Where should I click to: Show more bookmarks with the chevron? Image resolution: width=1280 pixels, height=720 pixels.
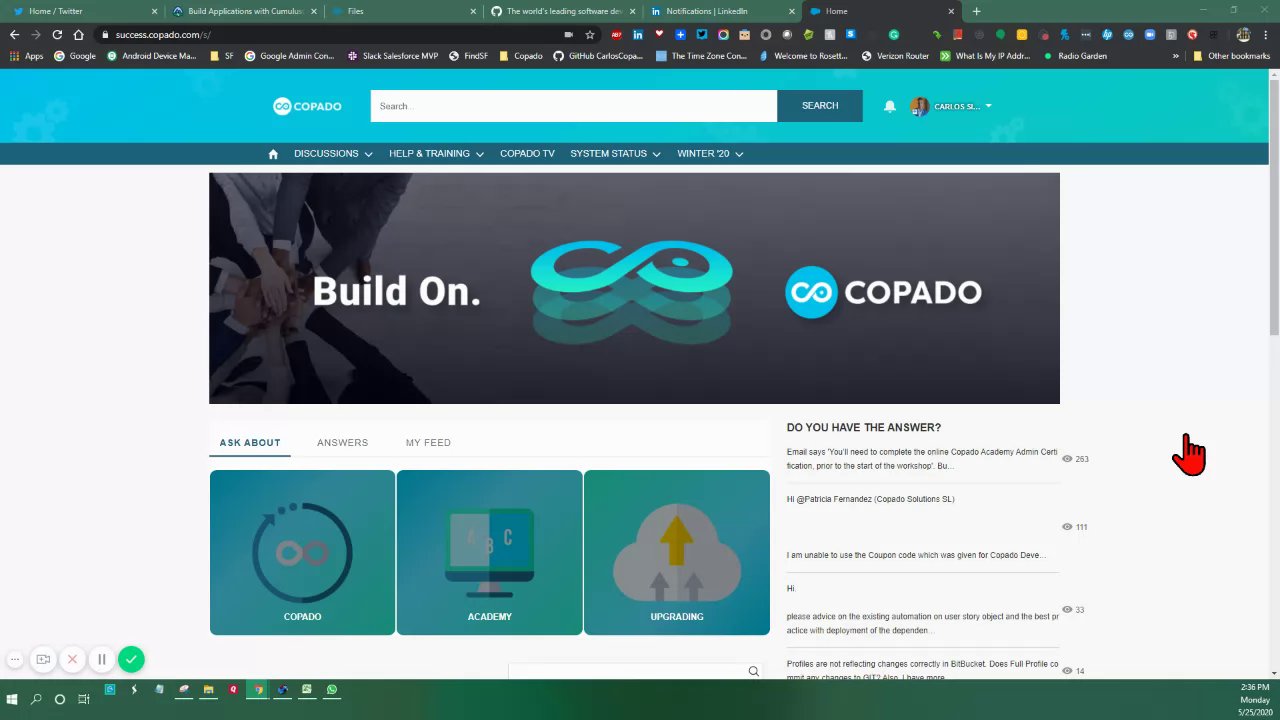(1176, 56)
